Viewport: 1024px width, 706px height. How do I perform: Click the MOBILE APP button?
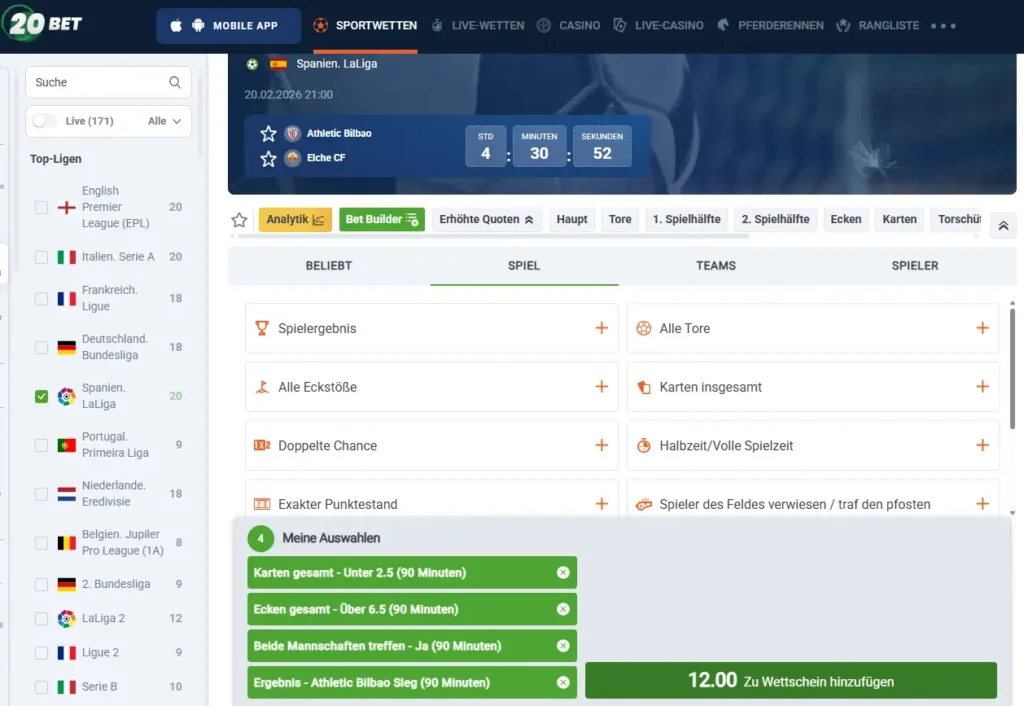point(228,25)
